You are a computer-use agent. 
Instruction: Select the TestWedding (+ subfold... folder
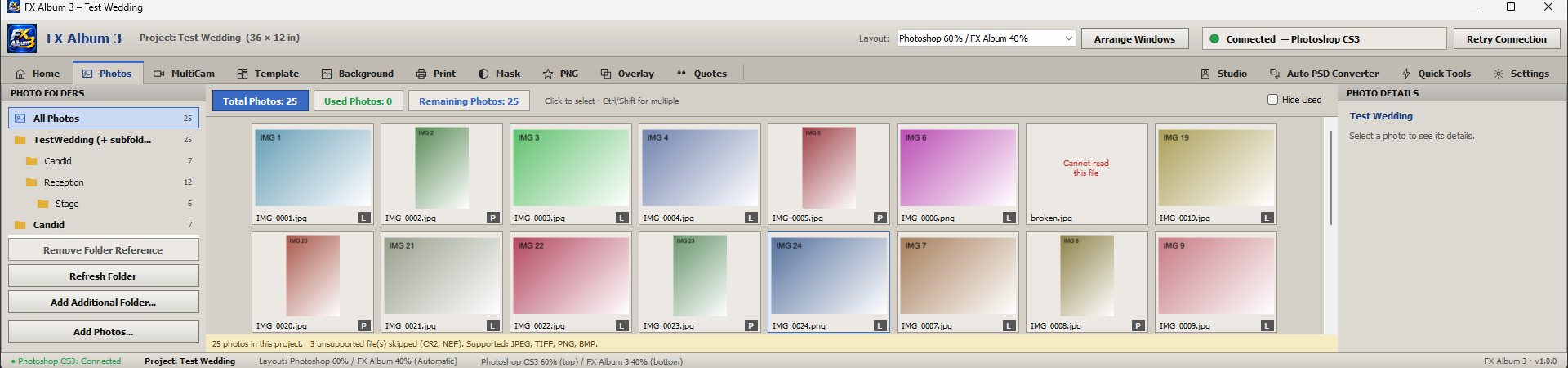click(x=104, y=140)
